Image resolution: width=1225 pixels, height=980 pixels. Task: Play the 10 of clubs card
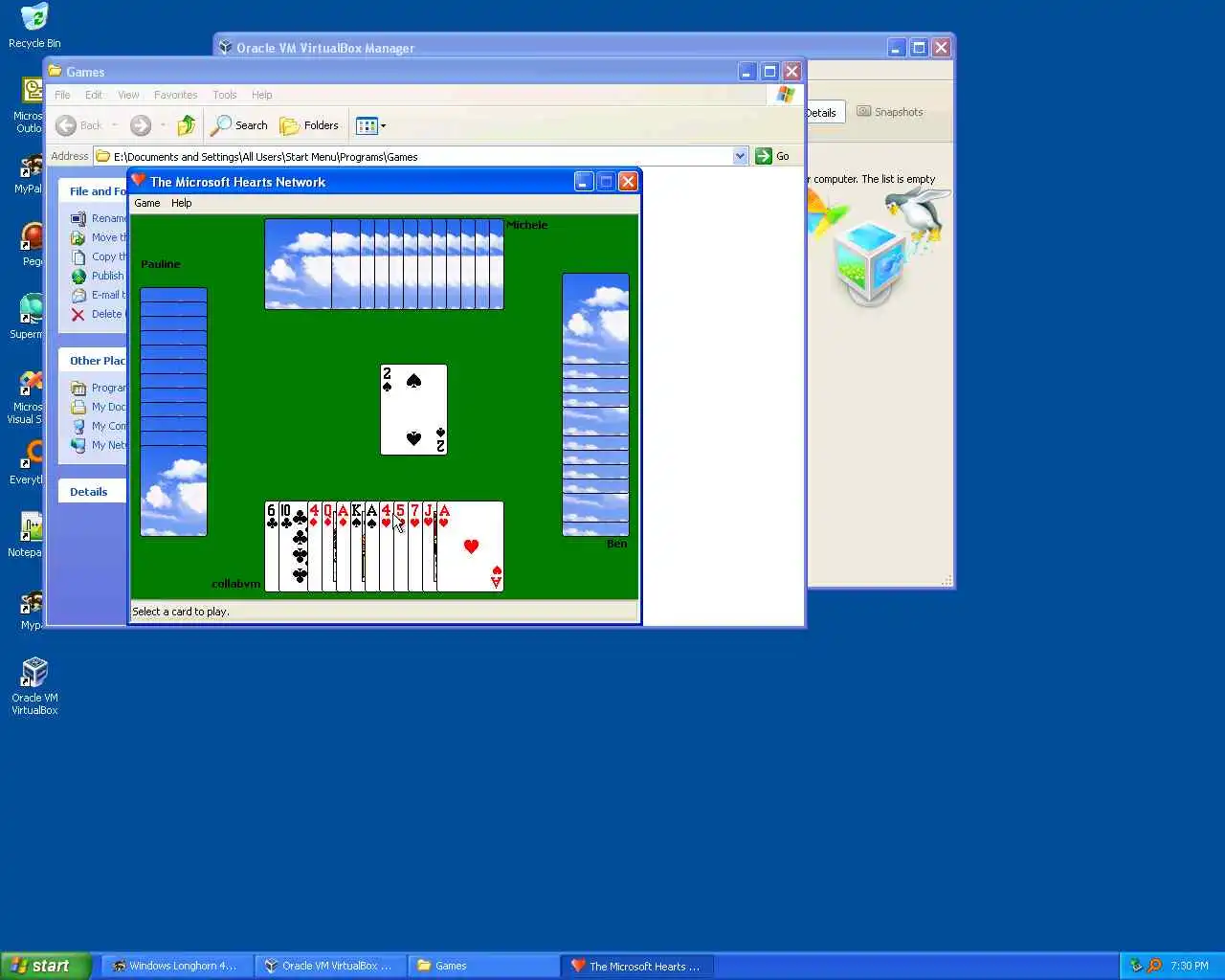coord(293,546)
